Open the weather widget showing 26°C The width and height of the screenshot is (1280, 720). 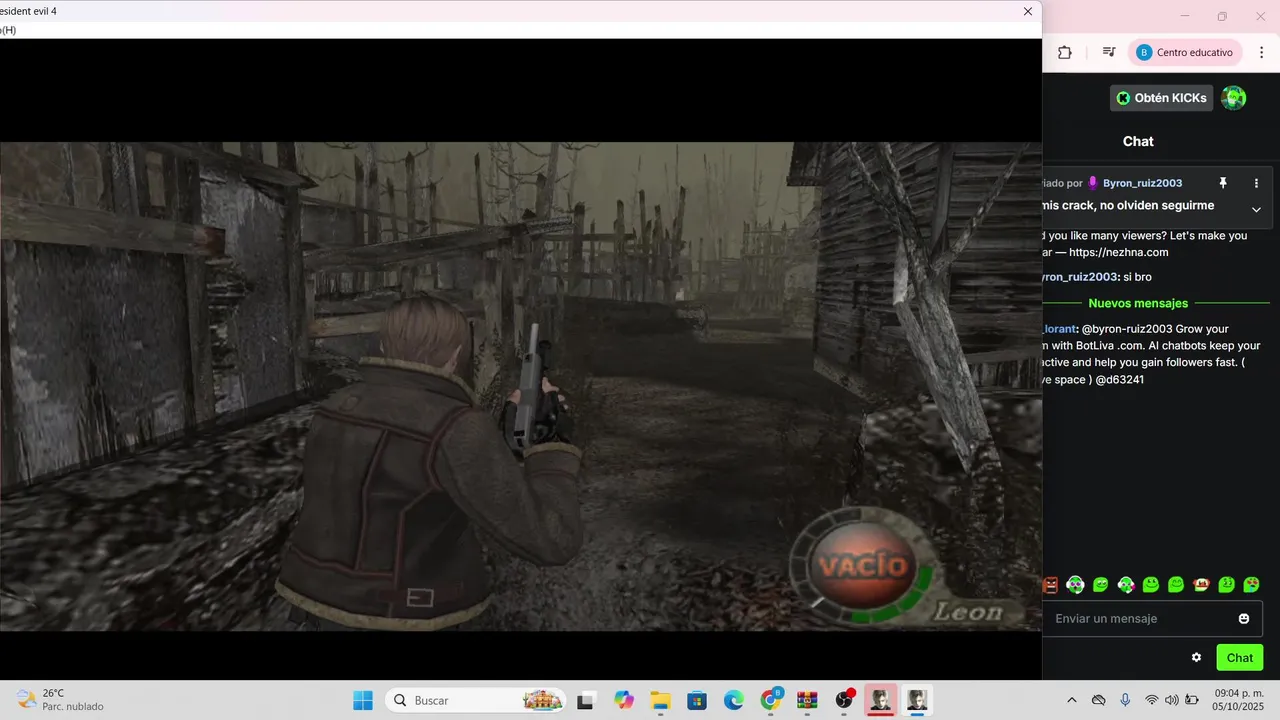click(62, 700)
